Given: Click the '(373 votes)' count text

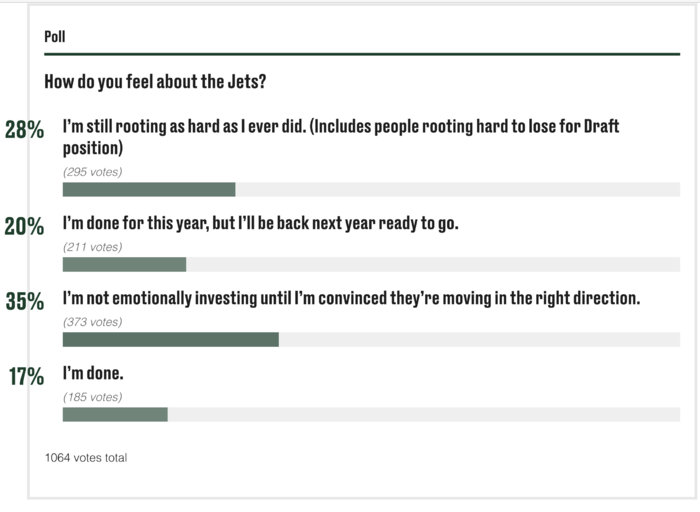Looking at the screenshot, I should tap(92, 322).
